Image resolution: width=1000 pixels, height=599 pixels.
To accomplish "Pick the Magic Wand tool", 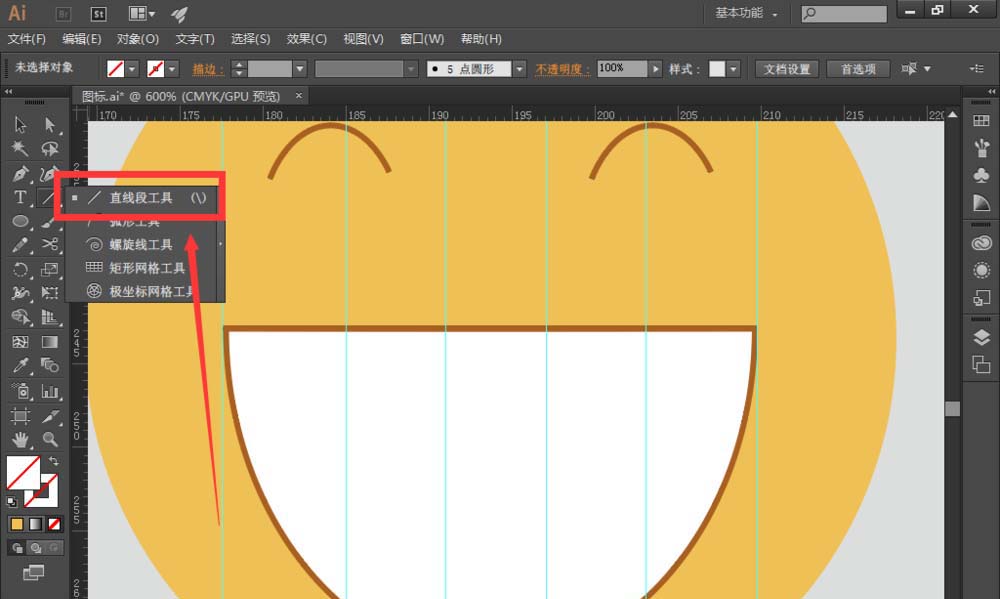I will [x=20, y=149].
